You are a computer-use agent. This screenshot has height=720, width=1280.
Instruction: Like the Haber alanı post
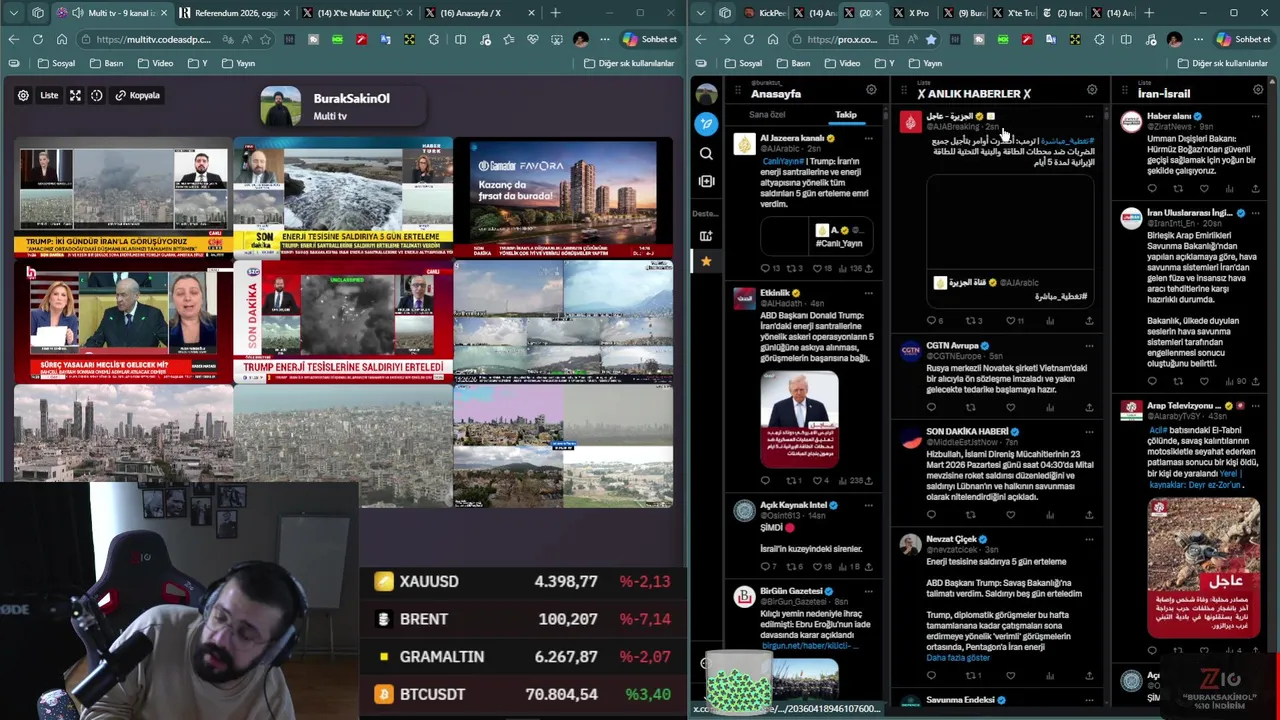coord(1204,188)
